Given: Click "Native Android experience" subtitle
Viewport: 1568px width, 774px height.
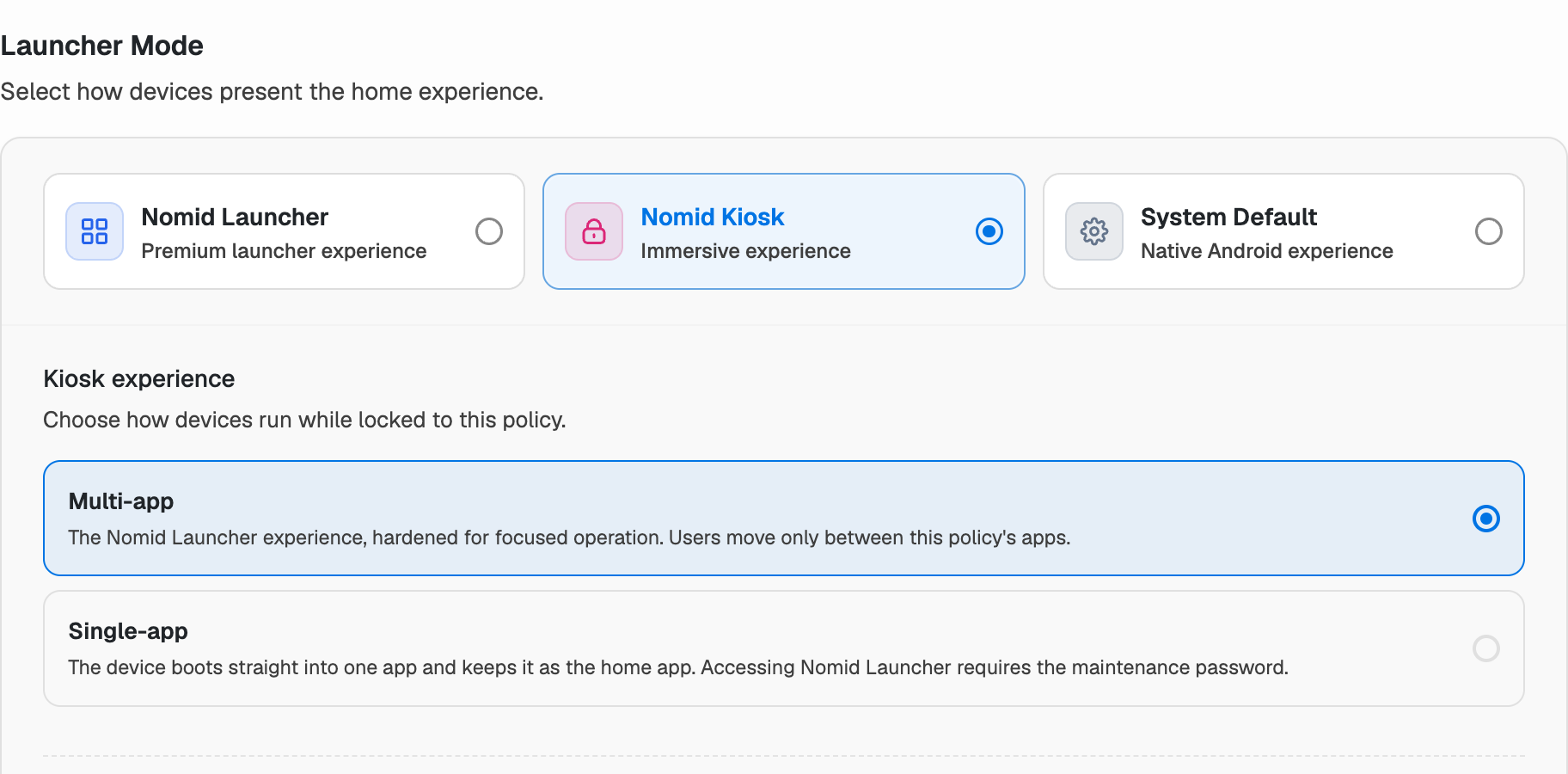Looking at the screenshot, I should coord(1266,251).
